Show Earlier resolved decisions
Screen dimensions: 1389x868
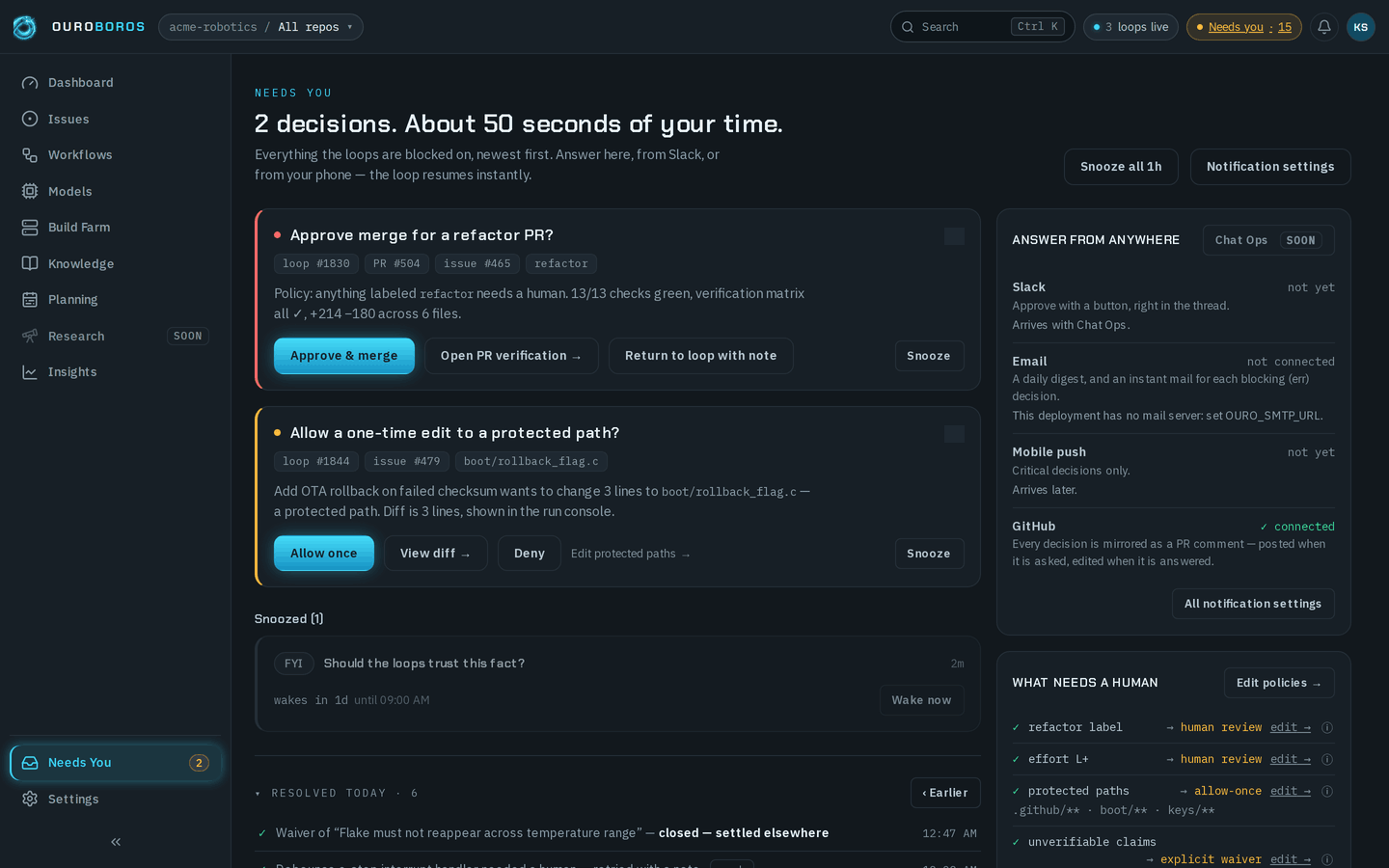pyautogui.click(x=945, y=793)
